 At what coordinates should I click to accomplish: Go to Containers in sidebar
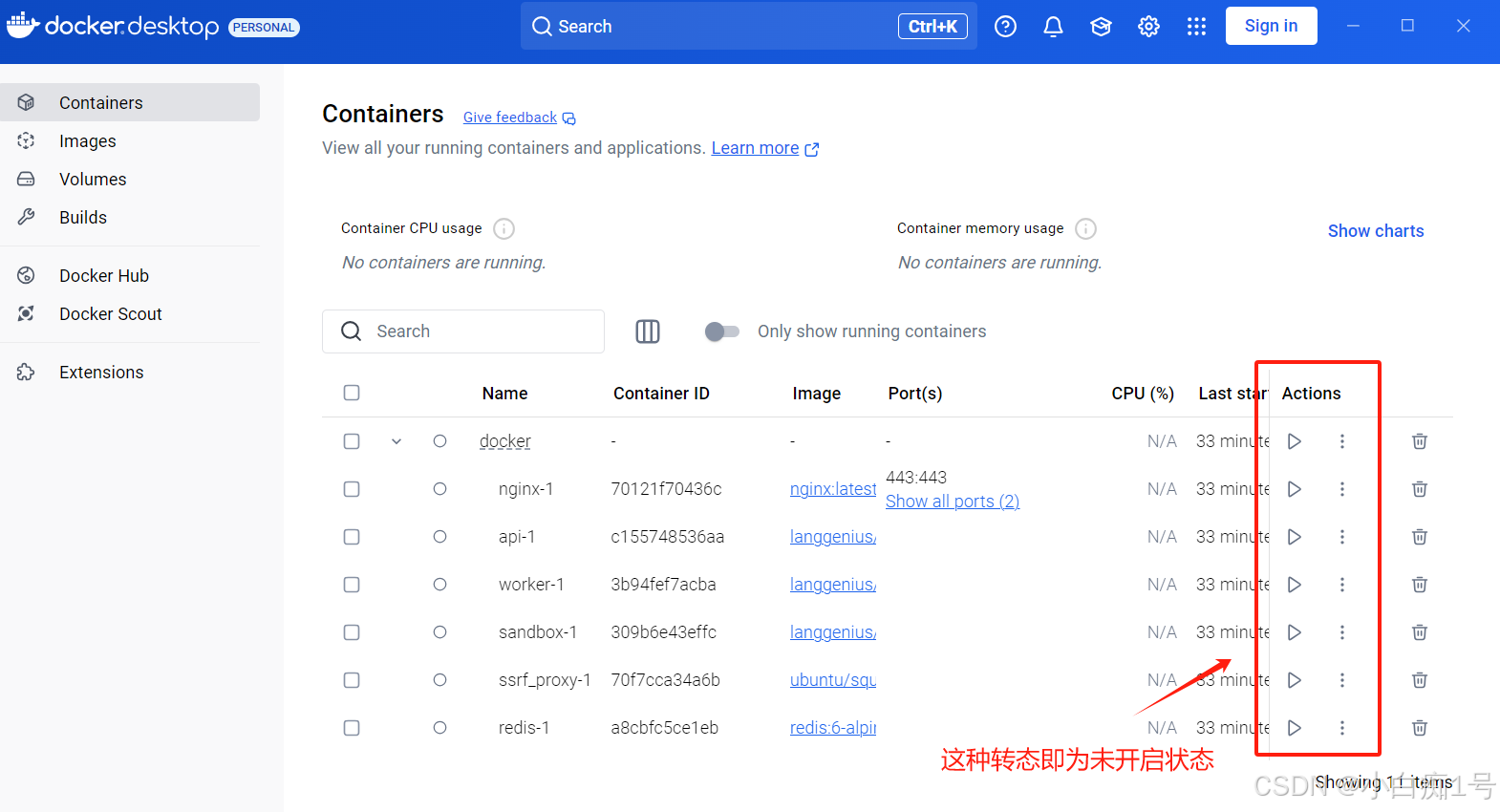click(x=130, y=102)
